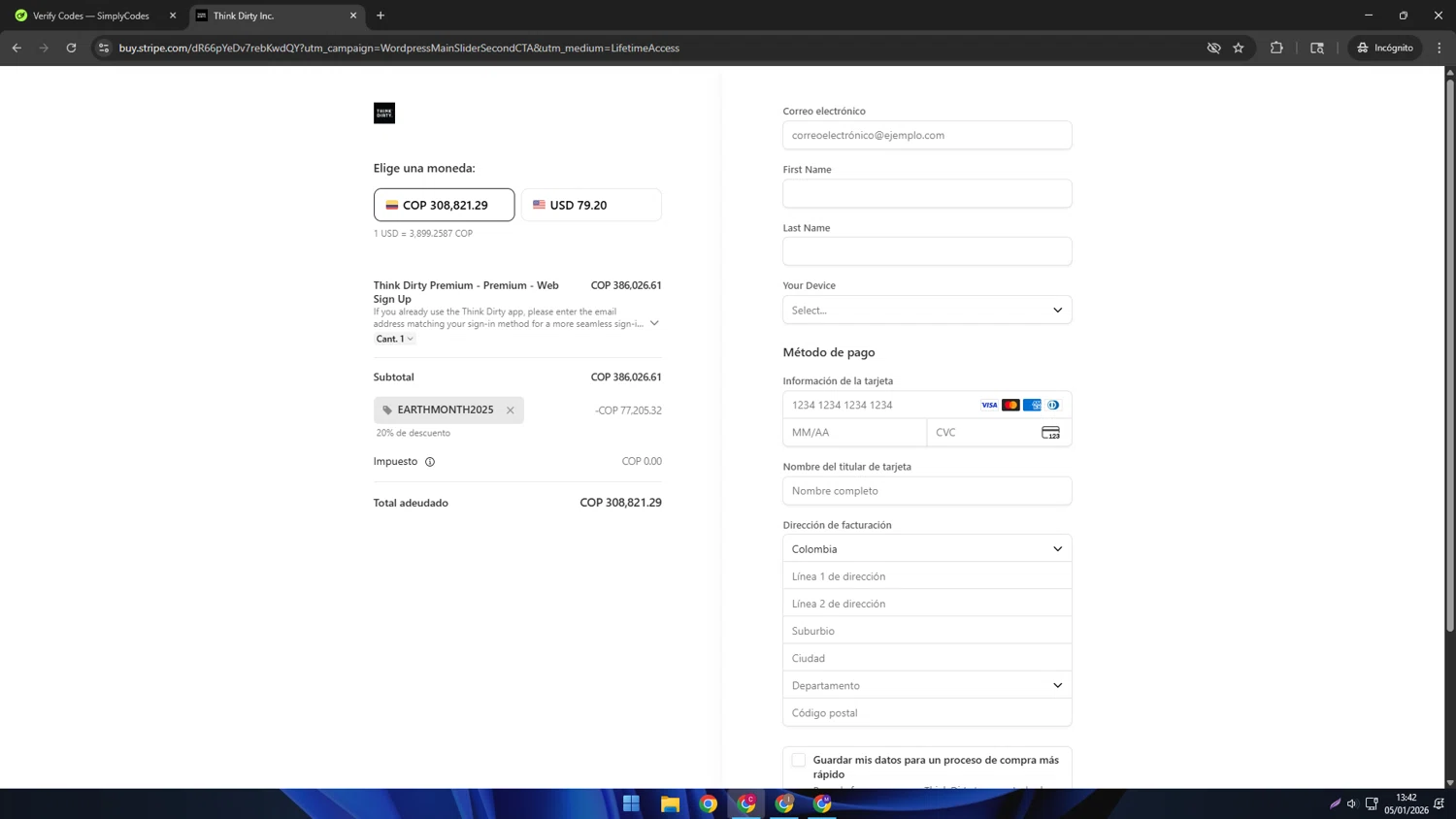Click the Visa card icon
Image resolution: width=1456 pixels, height=819 pixels.
[989, 405]
